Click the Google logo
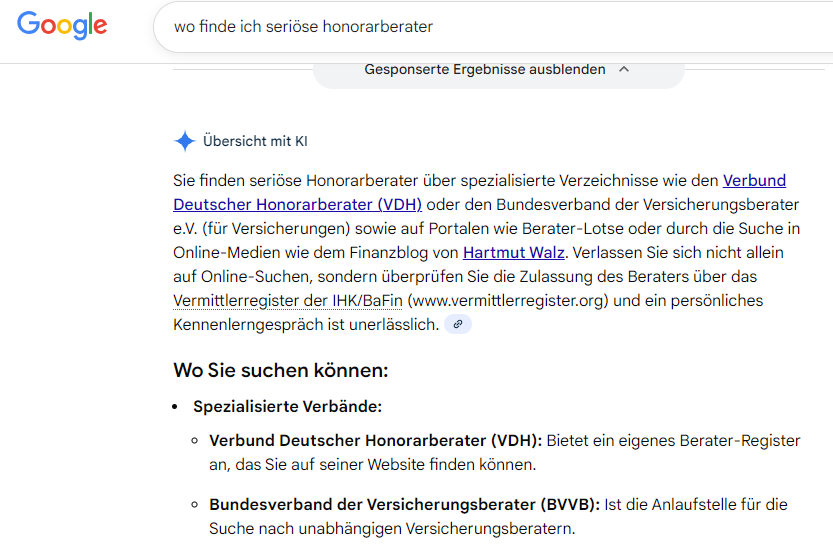Viewport: 833px width, 559px height. 62,26
